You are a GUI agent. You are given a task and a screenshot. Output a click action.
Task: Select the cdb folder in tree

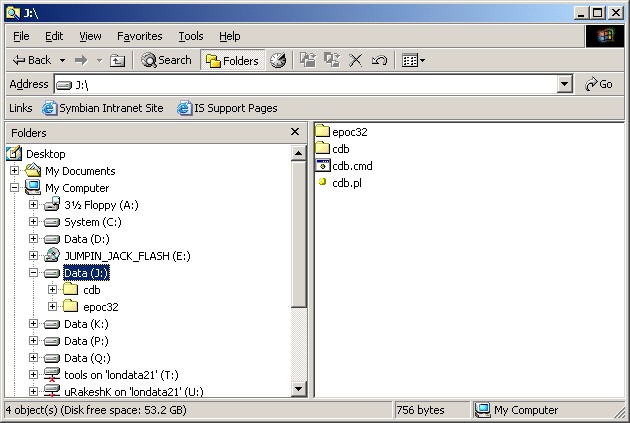[x=92, y=290]
